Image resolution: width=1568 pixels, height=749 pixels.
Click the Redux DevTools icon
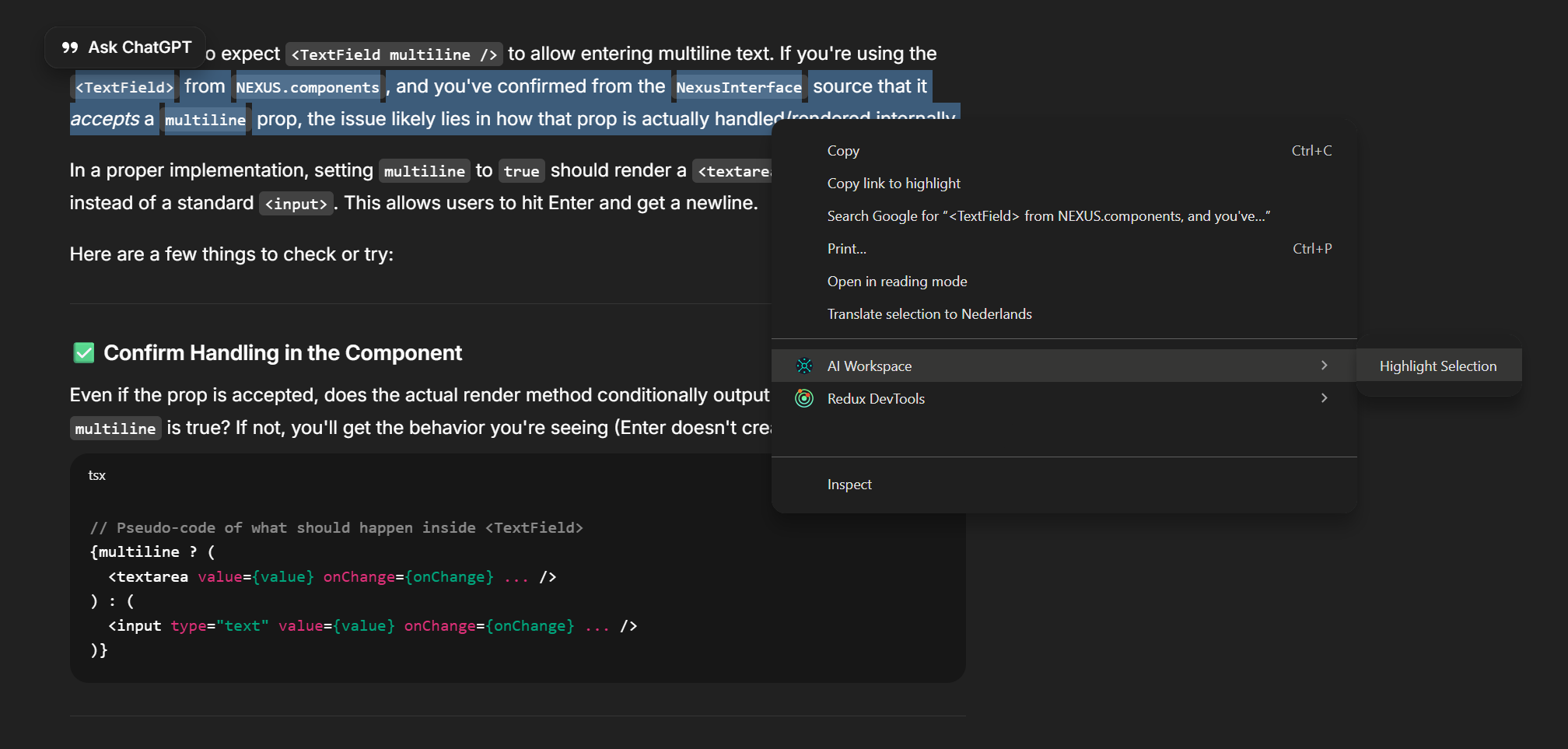803,398
